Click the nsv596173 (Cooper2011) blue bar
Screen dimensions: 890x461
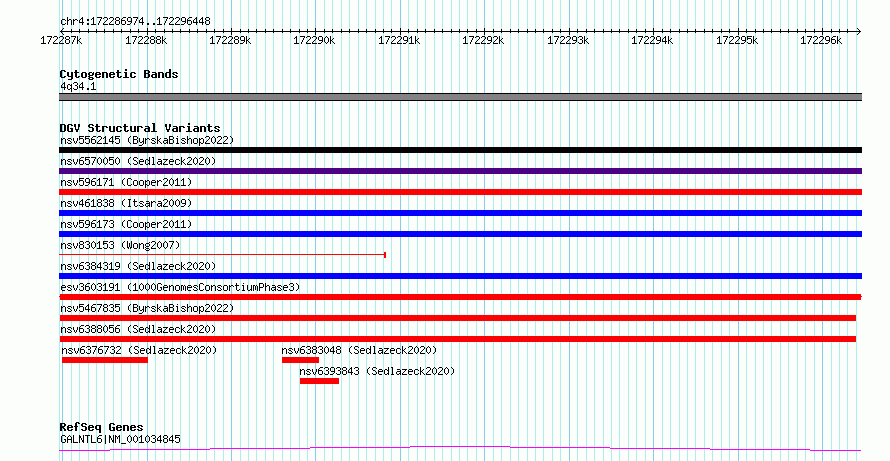tap(460, 234)
